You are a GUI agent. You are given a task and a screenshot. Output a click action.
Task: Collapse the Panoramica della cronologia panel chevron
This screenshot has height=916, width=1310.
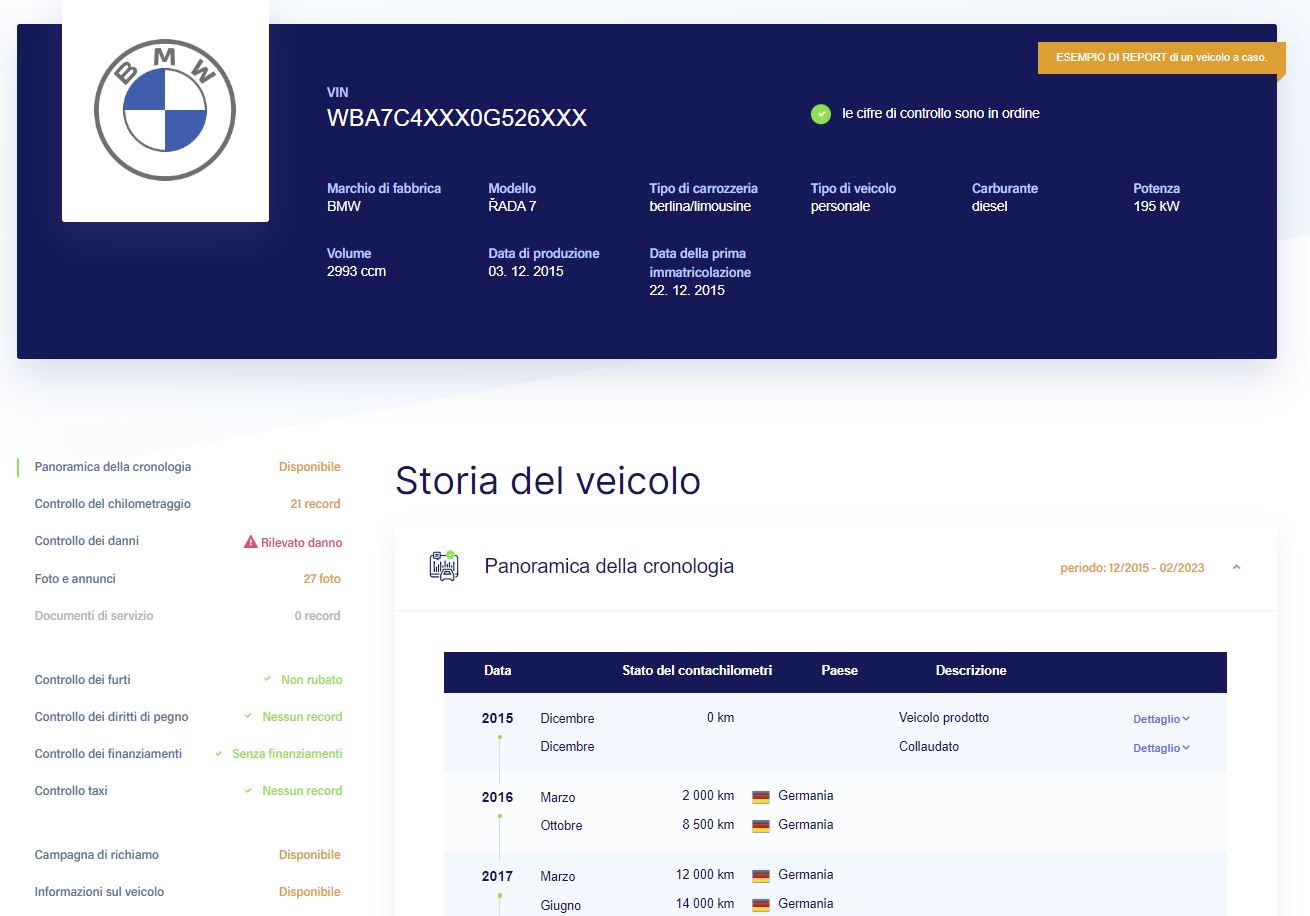[1237, 568]
